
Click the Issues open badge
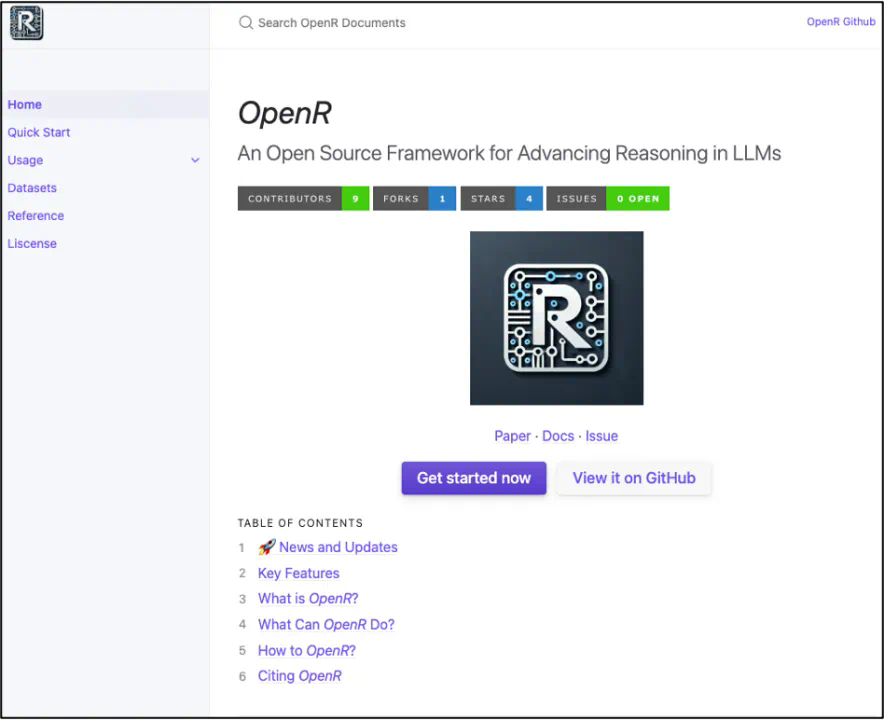click(608, 198)
